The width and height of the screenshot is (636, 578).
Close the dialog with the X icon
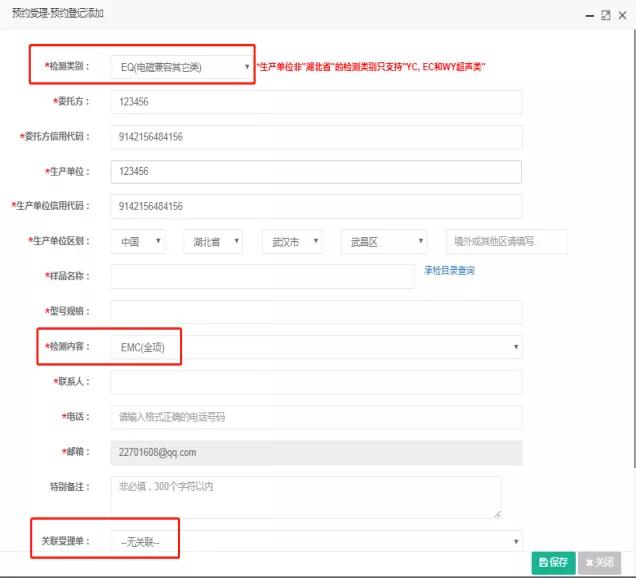pyautogui.click(x=622, y=15)
